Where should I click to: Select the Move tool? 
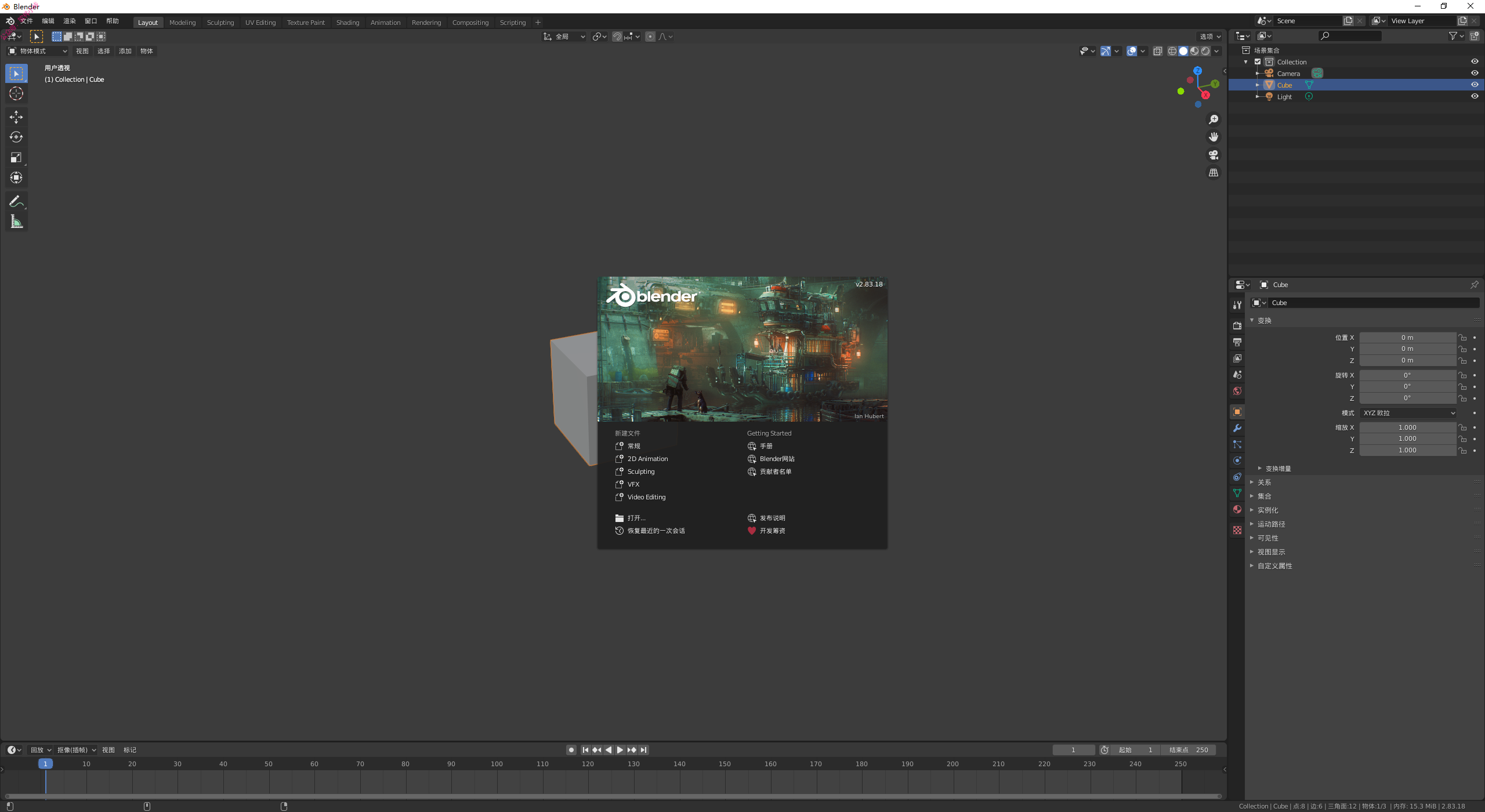pos(16,117)
